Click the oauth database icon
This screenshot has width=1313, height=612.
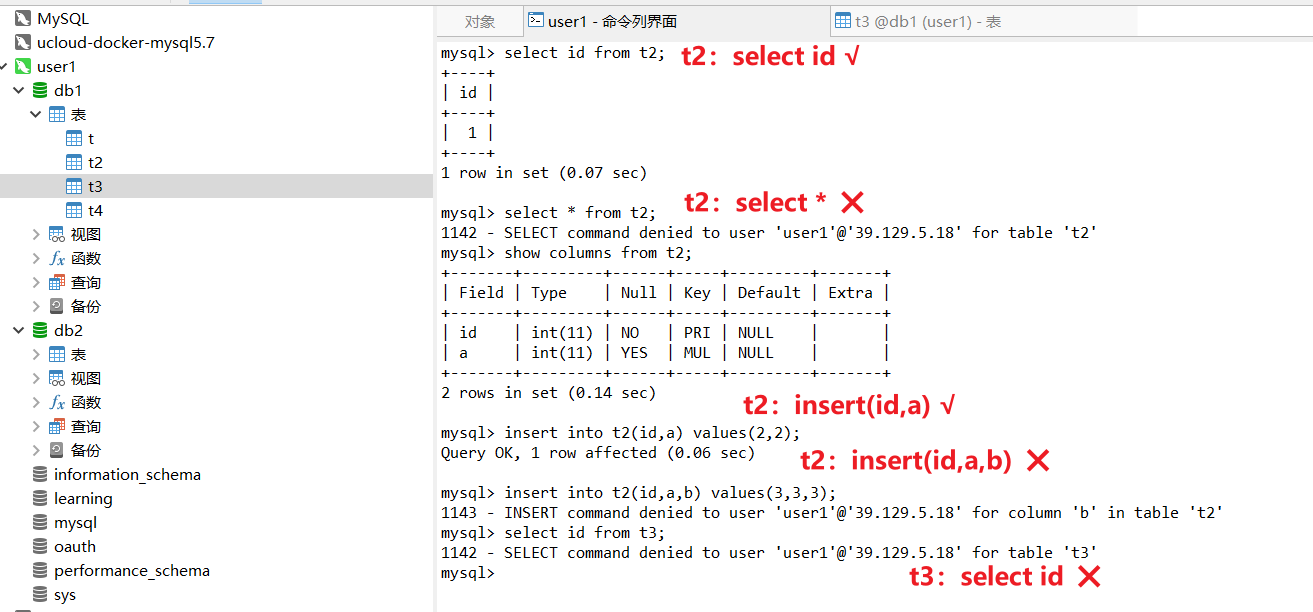point(40,546)
